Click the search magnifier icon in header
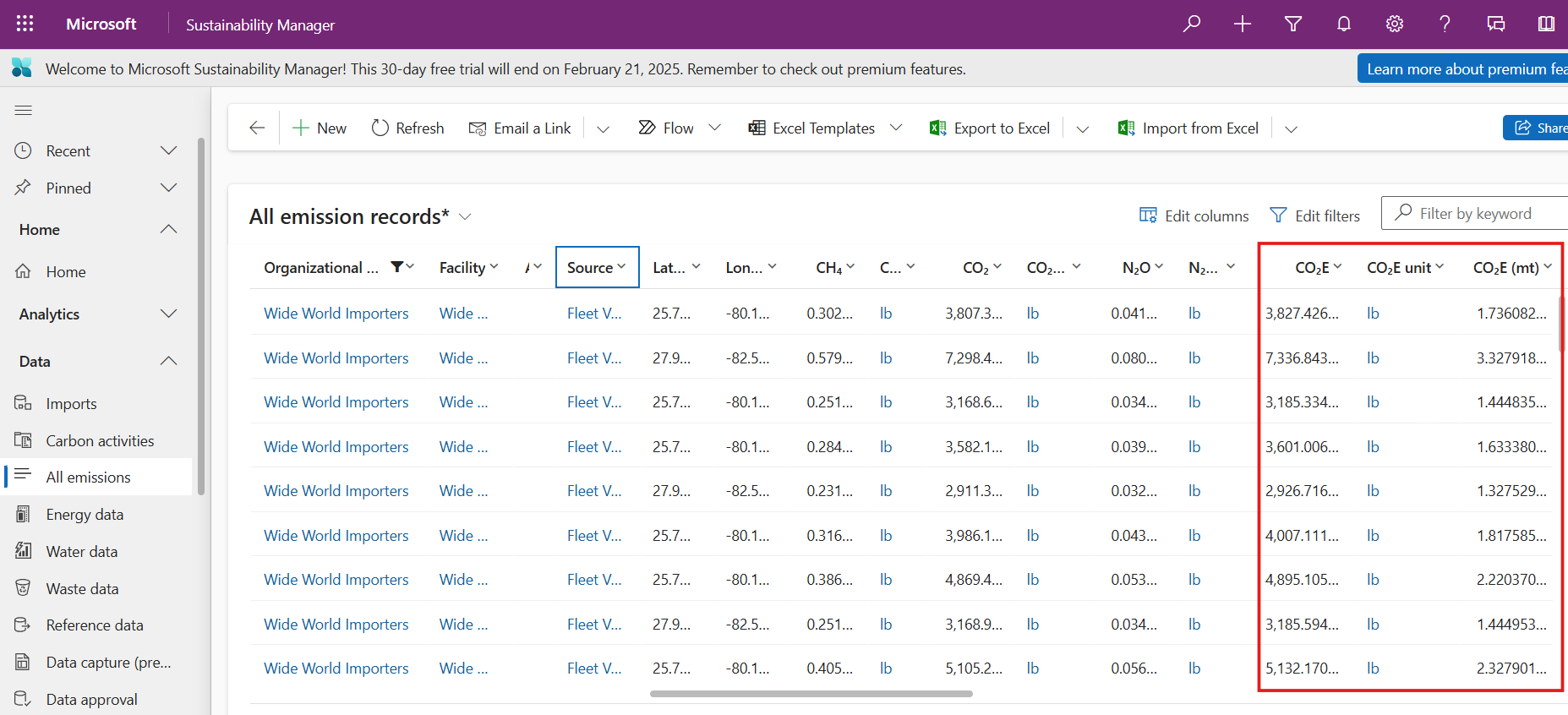1568x715 pixels. [1192, 24]
